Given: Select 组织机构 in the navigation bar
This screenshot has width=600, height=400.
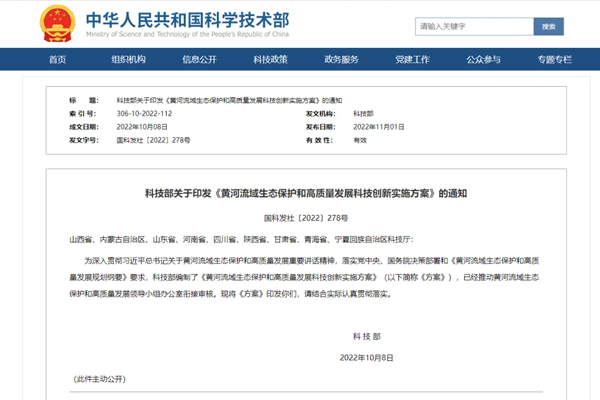Looking at the screenshot, I should pyautogui.click(x=129, y=59).
